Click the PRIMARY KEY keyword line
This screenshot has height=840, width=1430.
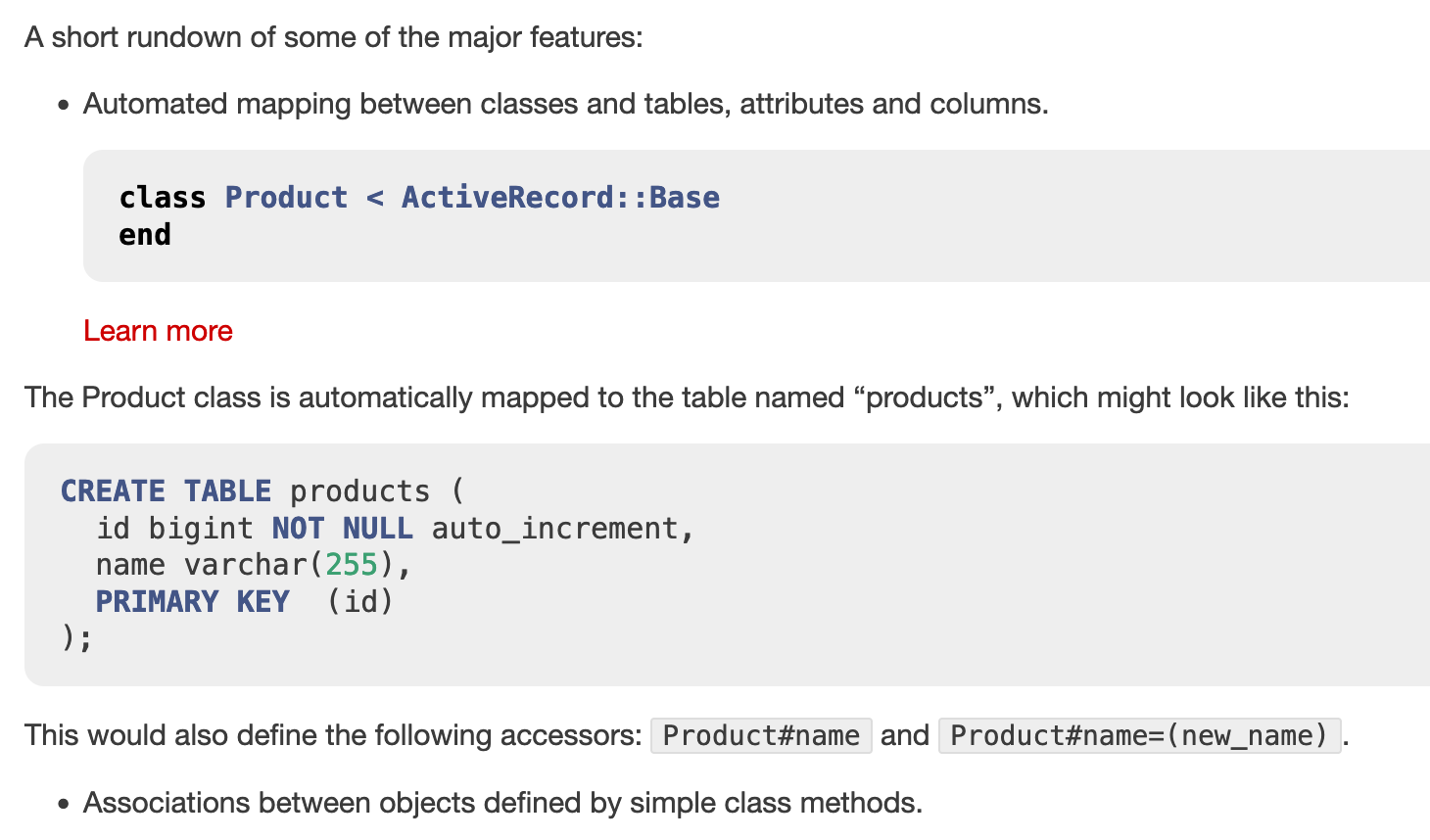192,601
